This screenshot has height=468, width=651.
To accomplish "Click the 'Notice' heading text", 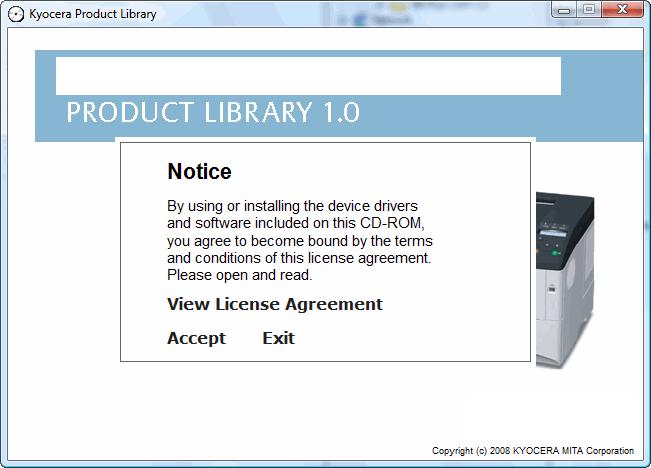I will 199,171.
